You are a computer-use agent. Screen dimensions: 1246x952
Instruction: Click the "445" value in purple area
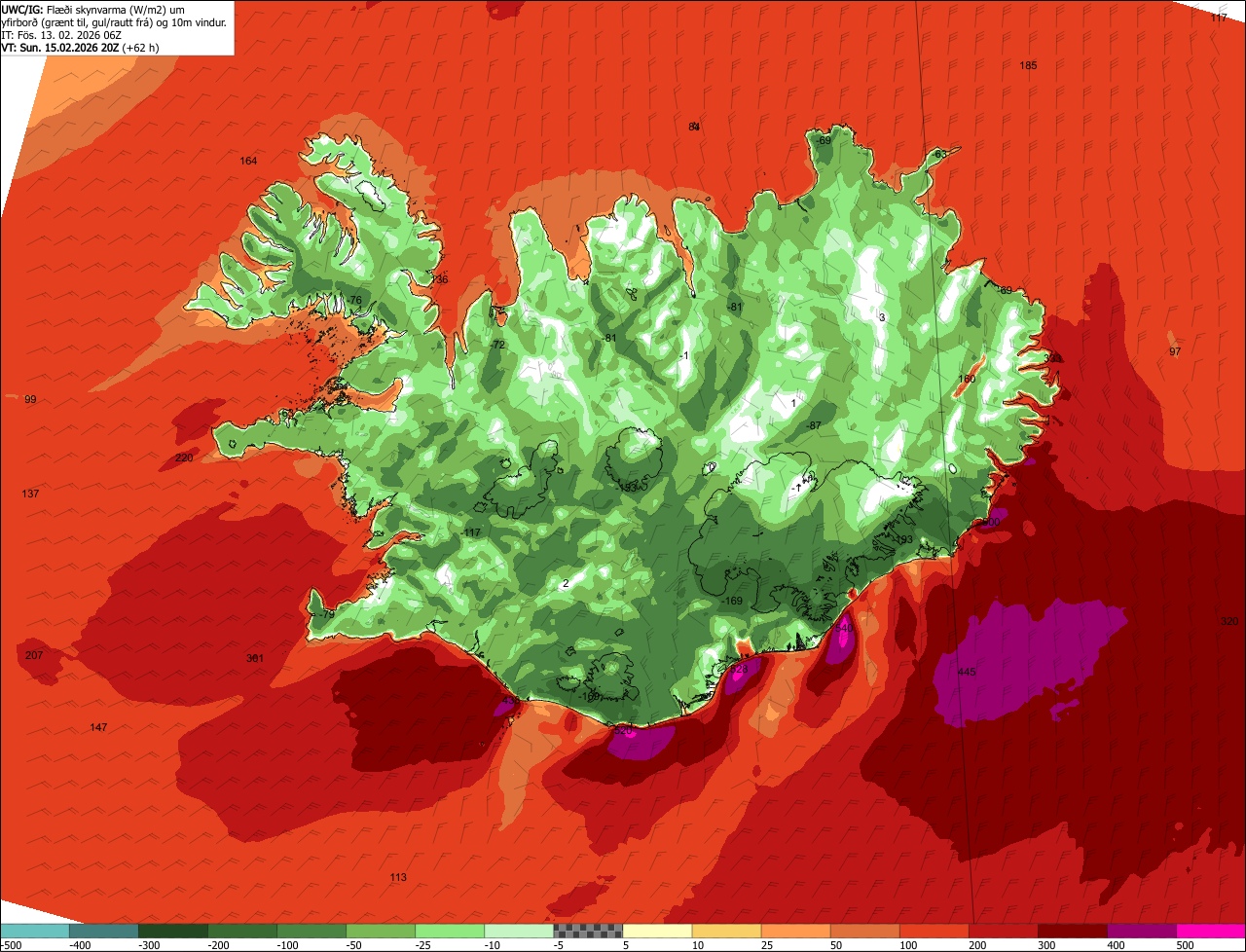coord(967,673)
